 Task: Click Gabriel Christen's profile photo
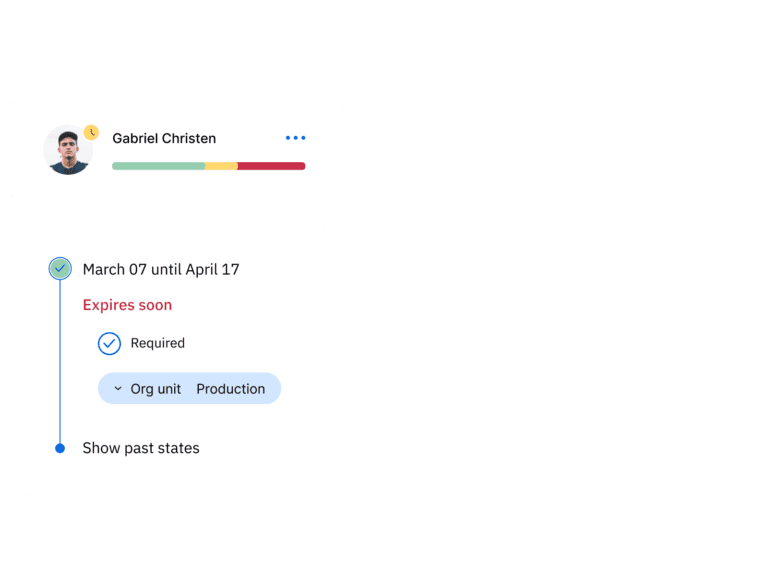(x=69, y=150)
